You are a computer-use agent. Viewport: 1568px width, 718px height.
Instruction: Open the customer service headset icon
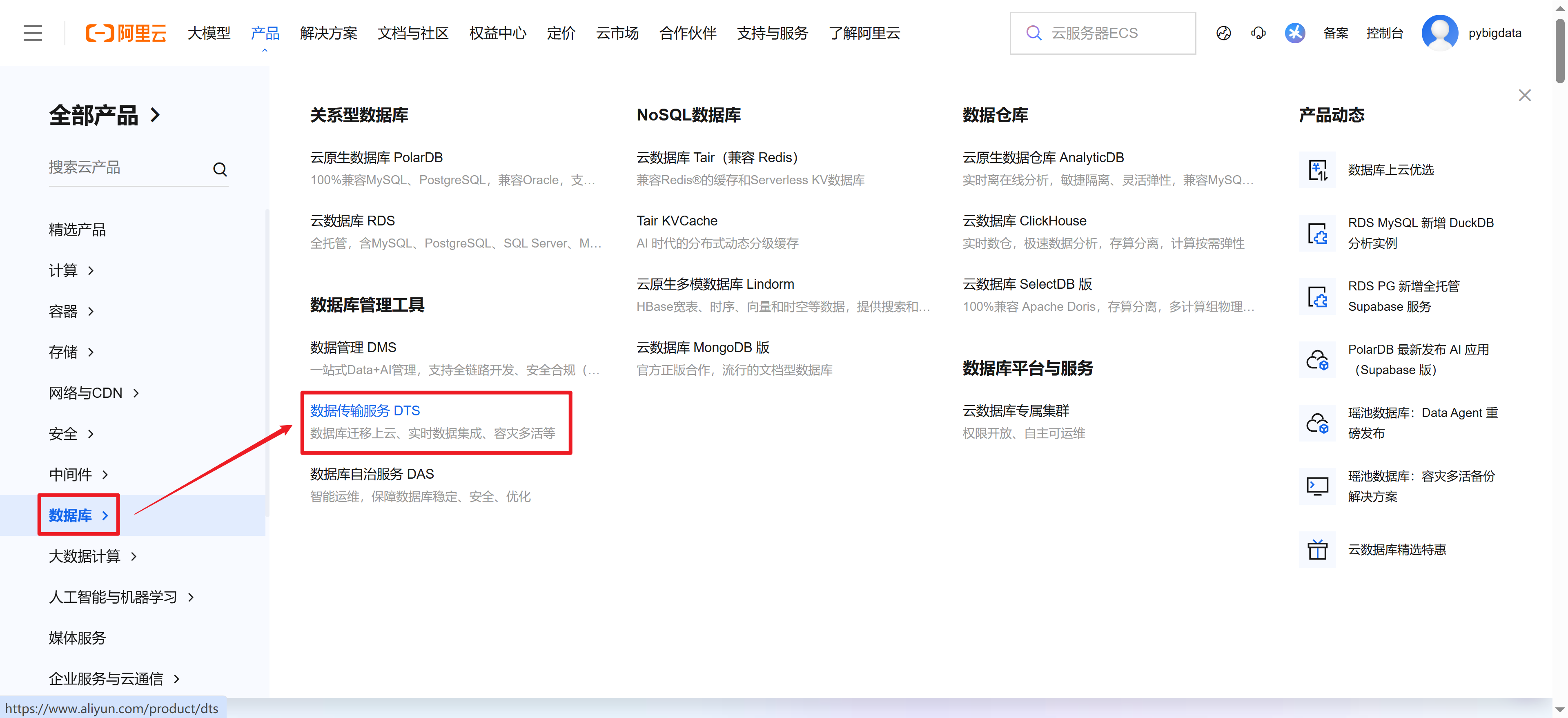[1258, 33]
